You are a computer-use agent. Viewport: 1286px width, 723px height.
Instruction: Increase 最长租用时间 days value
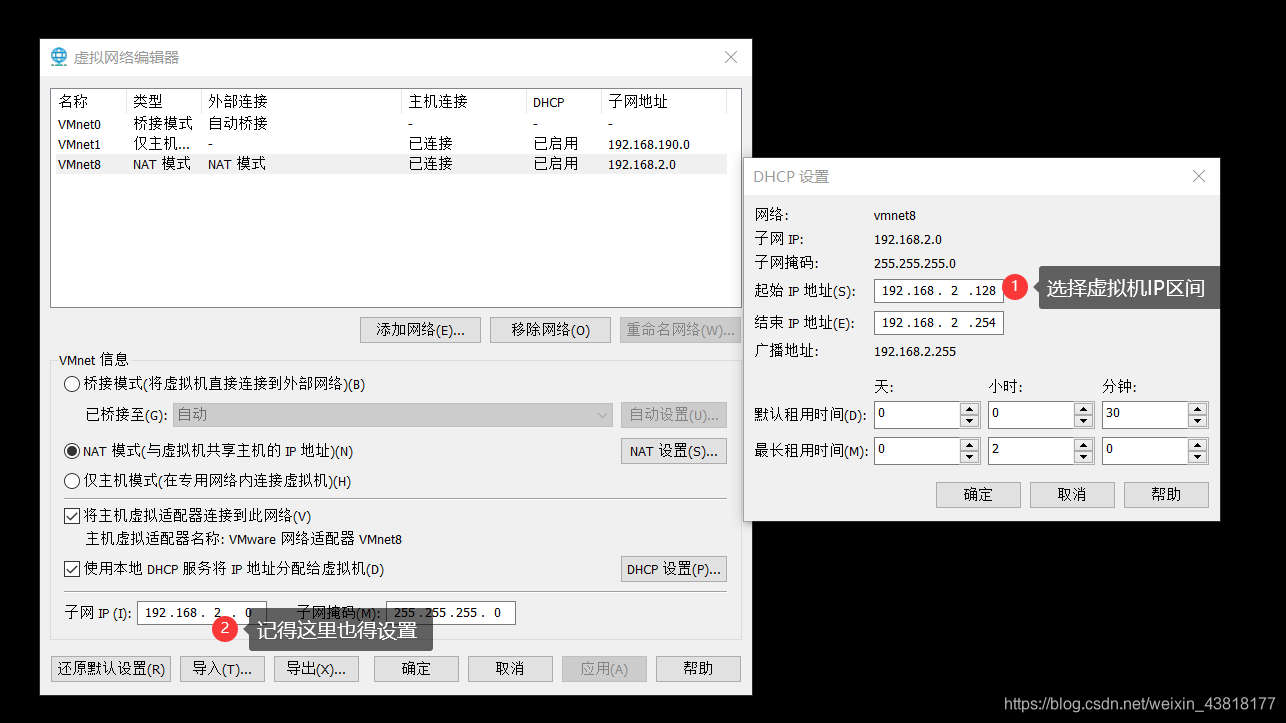969,445
